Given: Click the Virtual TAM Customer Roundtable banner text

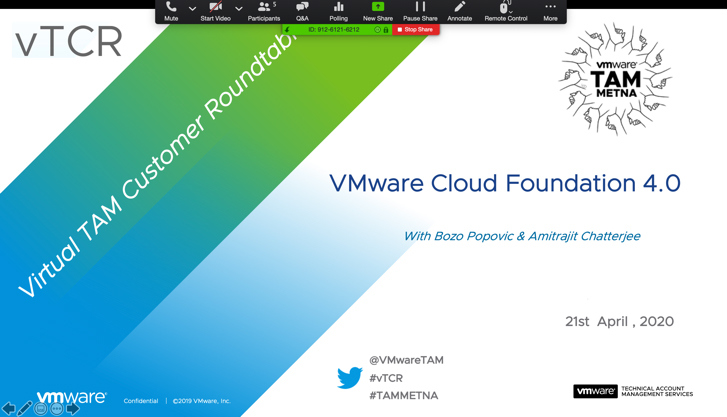Looking at the screenshot, I should pyautogui.click(x=158, y=165).
